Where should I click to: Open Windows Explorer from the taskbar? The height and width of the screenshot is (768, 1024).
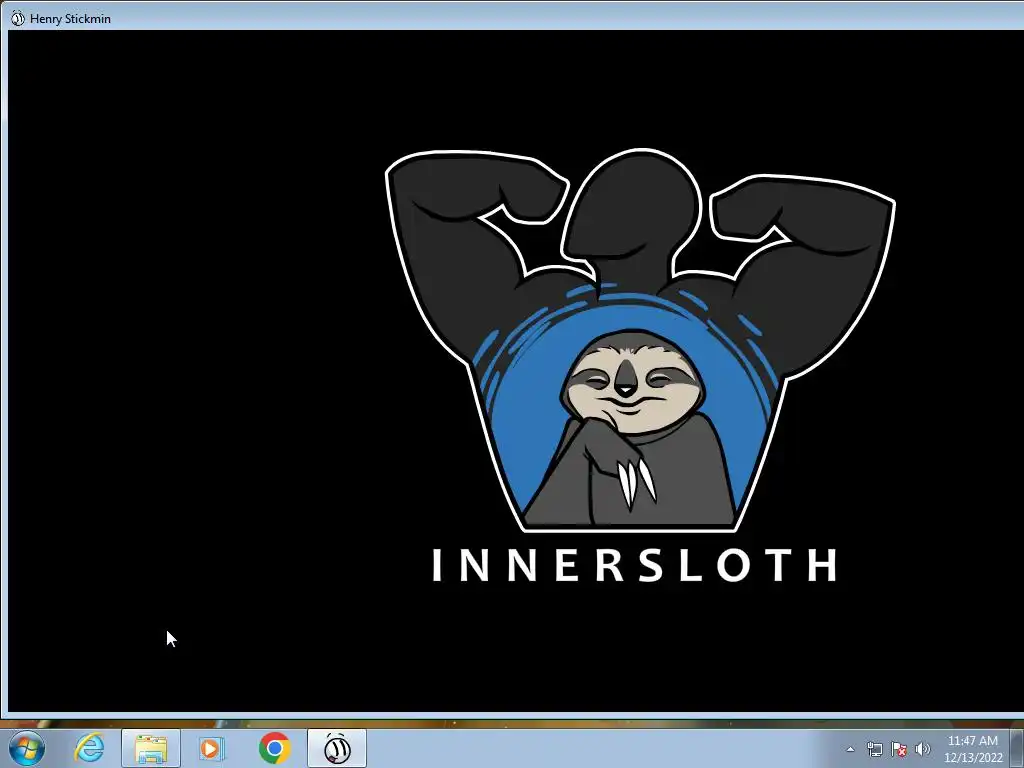151,748
